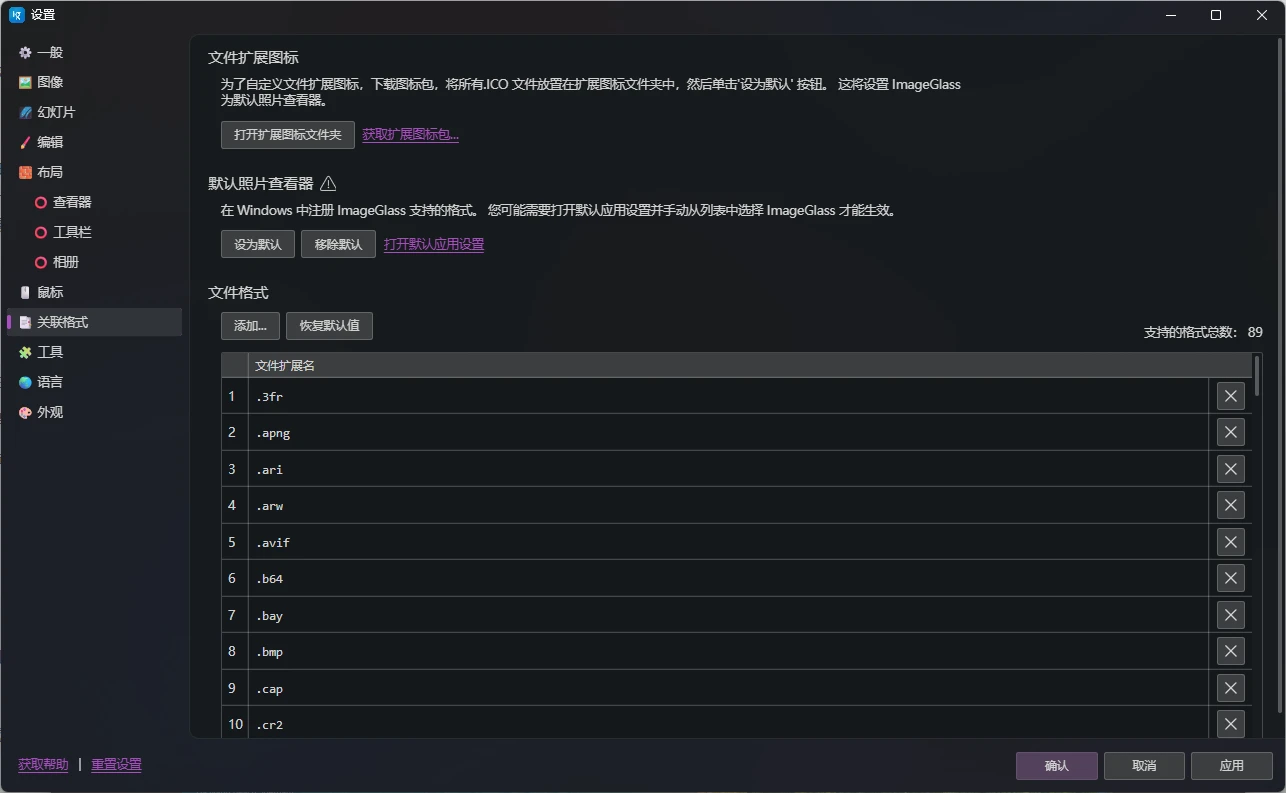Select the .bmp extension cell
1286x793 pixels.
tap(728, 651)
